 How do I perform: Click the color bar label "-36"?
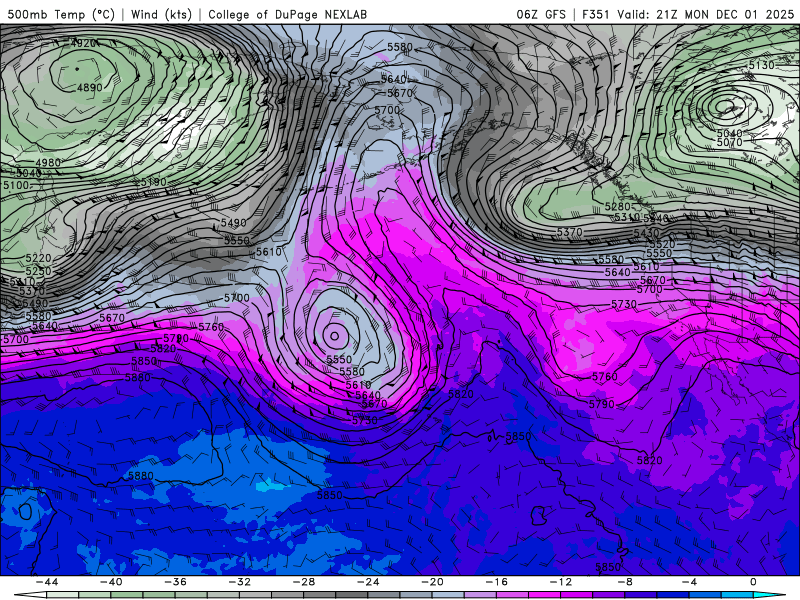[175, 582]
